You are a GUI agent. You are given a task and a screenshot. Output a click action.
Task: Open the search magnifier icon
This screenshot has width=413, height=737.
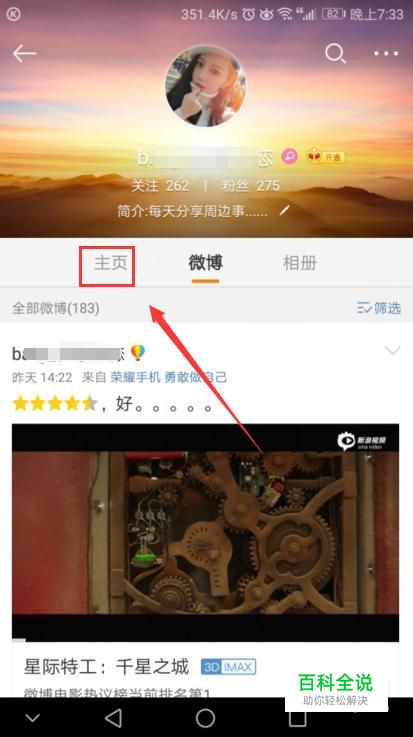click(335, 54)
